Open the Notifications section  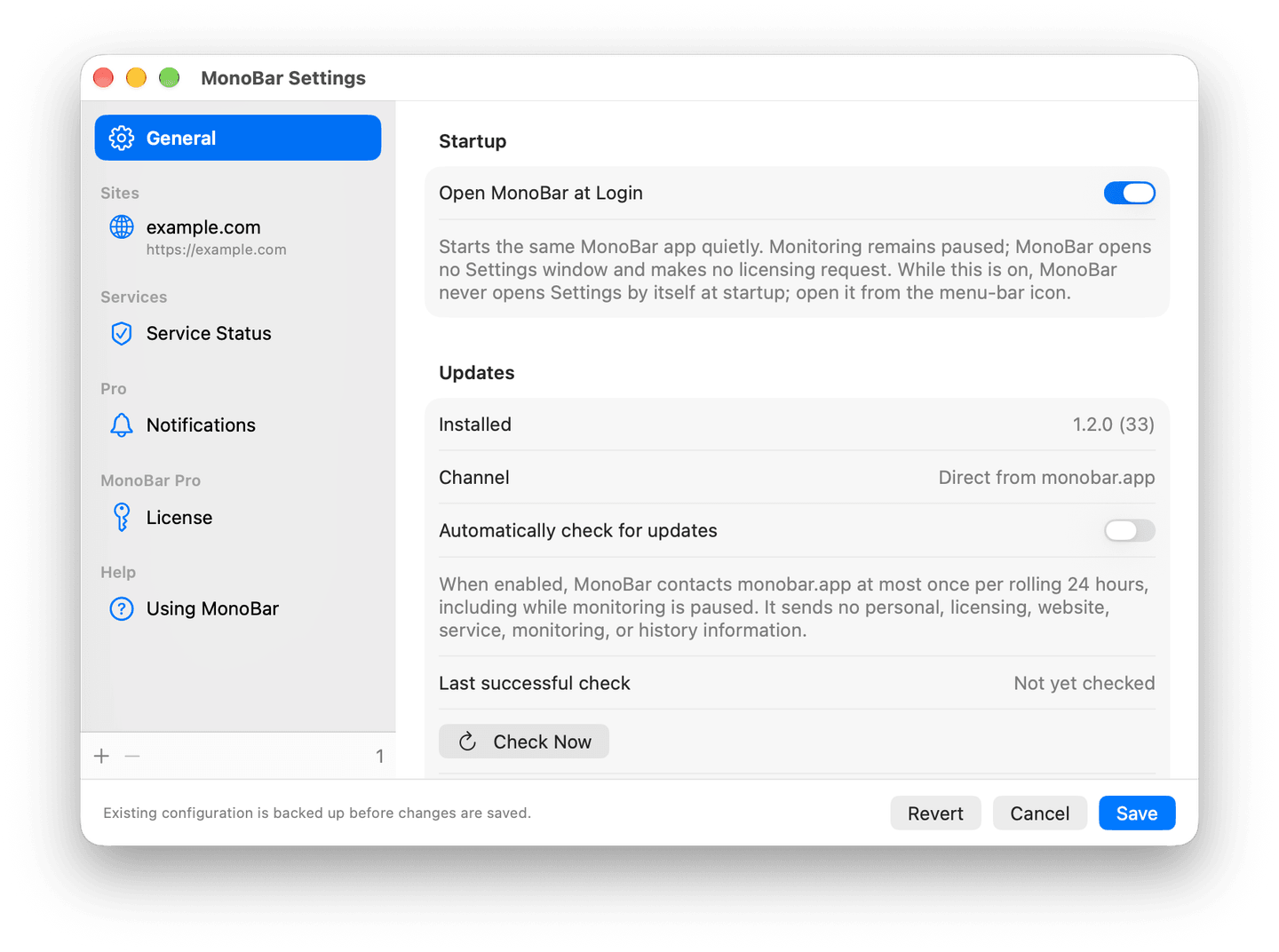tap(238, 425)
